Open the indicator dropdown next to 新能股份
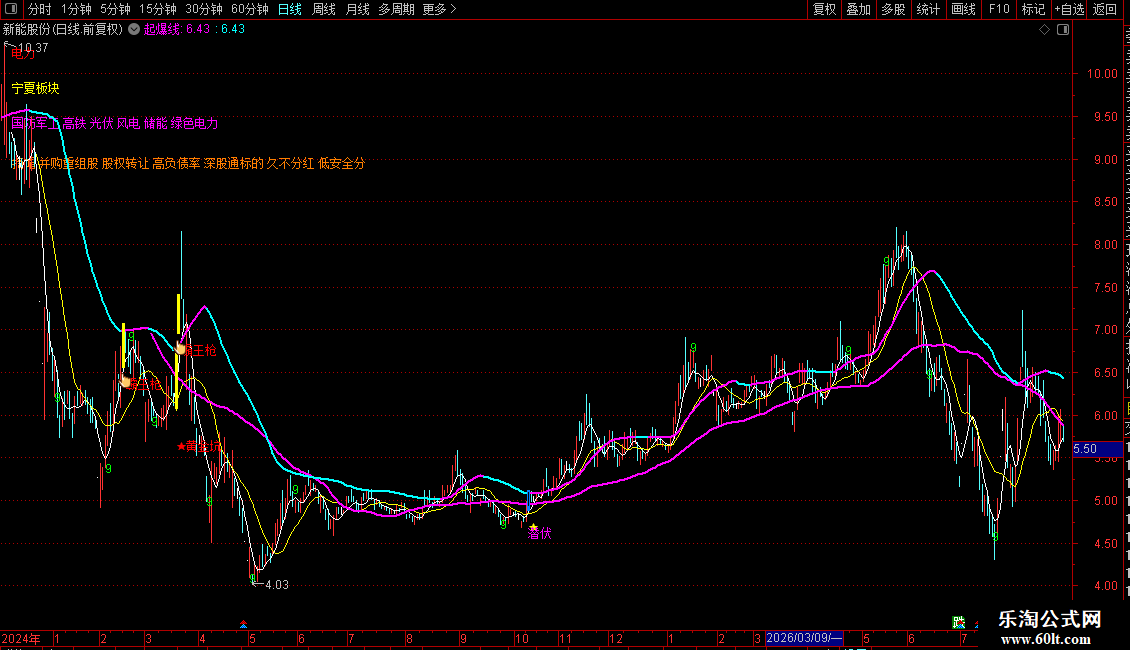1130x650 pixels. point(134,30)
